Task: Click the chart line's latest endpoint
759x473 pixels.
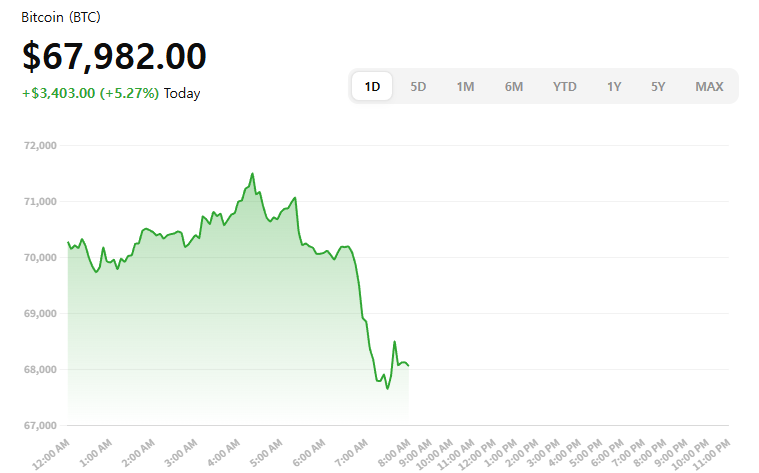Action: 408,366
